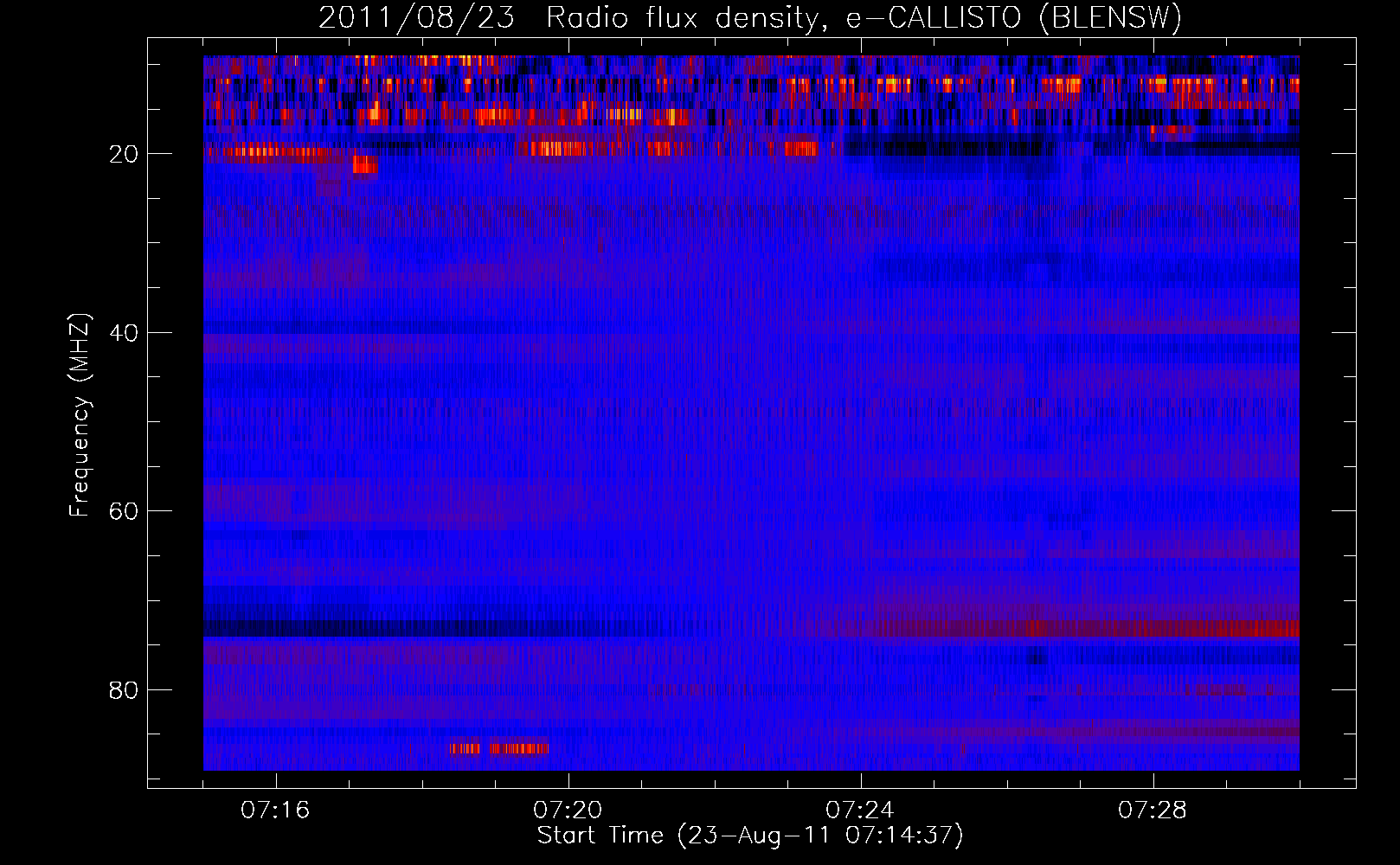Image resolution: width=1400 pixels, height=865 pixels.
Task: Click the 40 MHz frequency tick label
Action: click(x=124, y=332)
